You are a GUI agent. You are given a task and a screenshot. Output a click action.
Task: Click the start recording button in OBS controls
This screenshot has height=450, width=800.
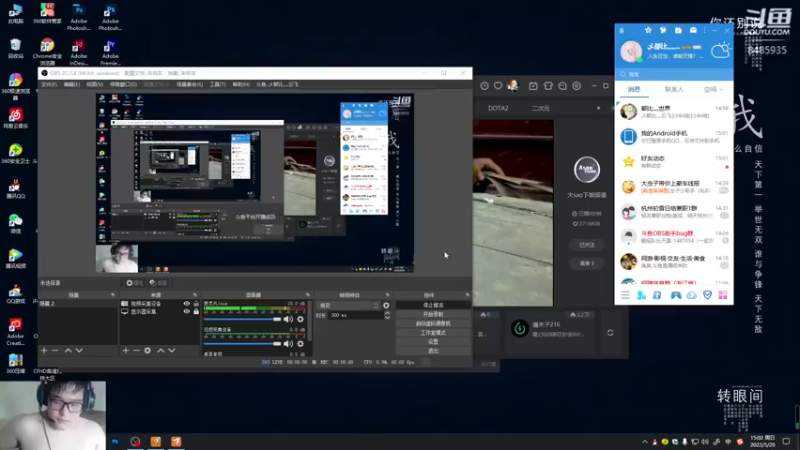433,314
